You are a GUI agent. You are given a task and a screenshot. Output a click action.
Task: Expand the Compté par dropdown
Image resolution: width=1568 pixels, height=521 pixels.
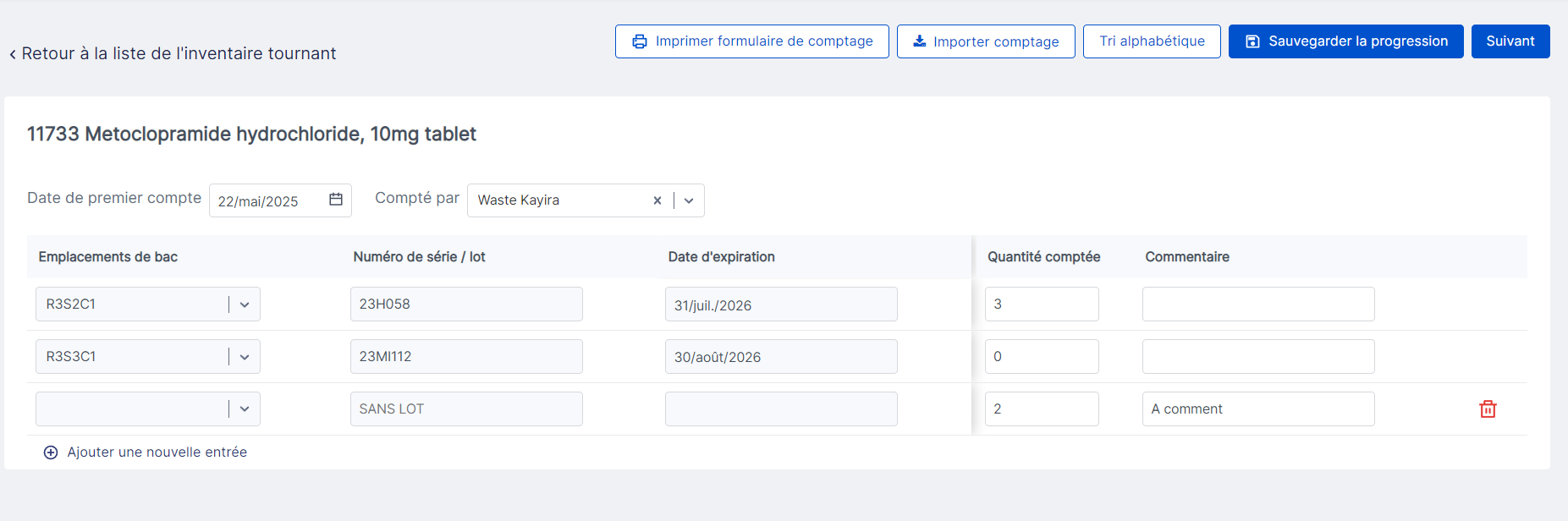689,200
